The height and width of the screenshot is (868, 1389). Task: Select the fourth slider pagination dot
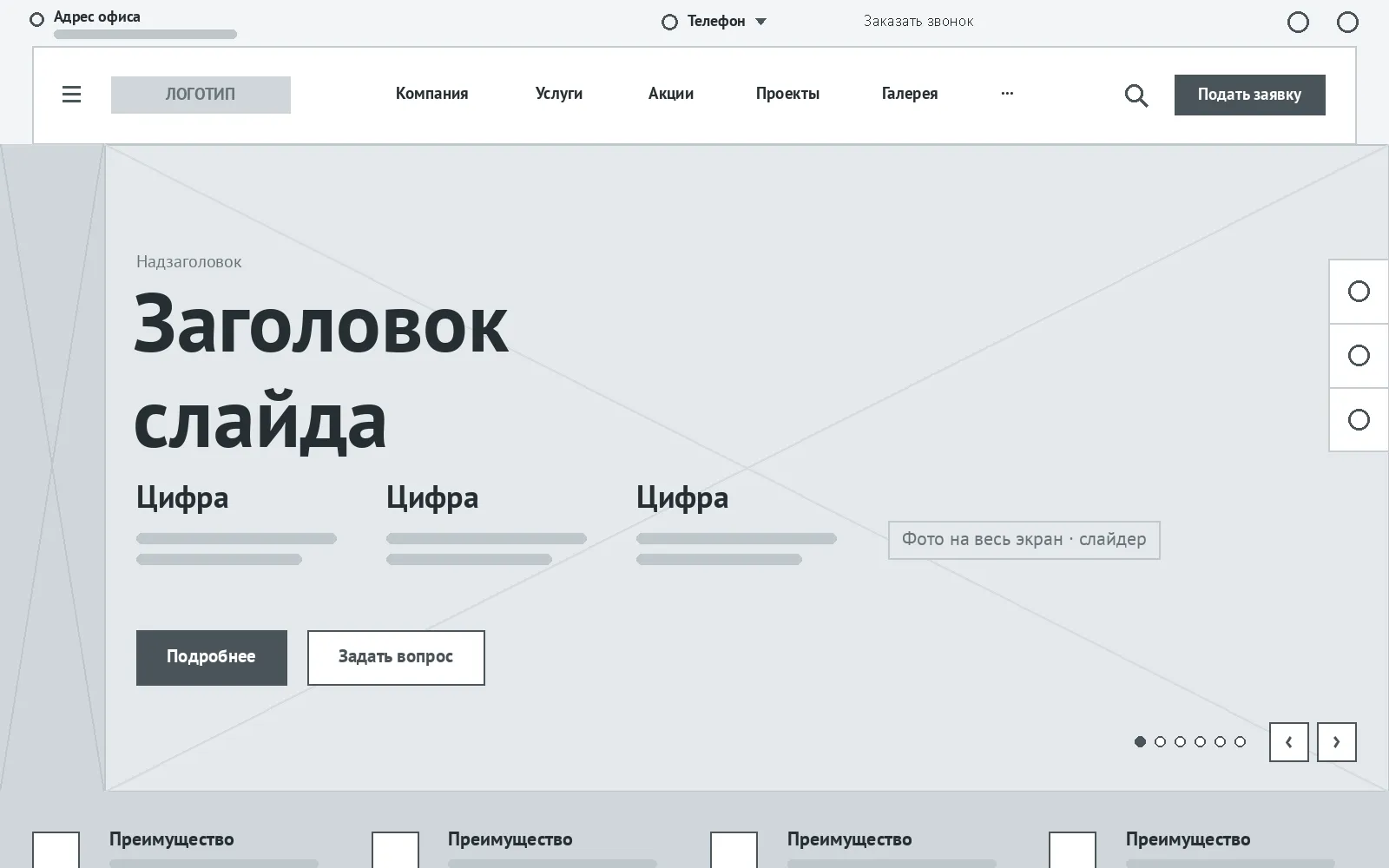coord(1200,741)
